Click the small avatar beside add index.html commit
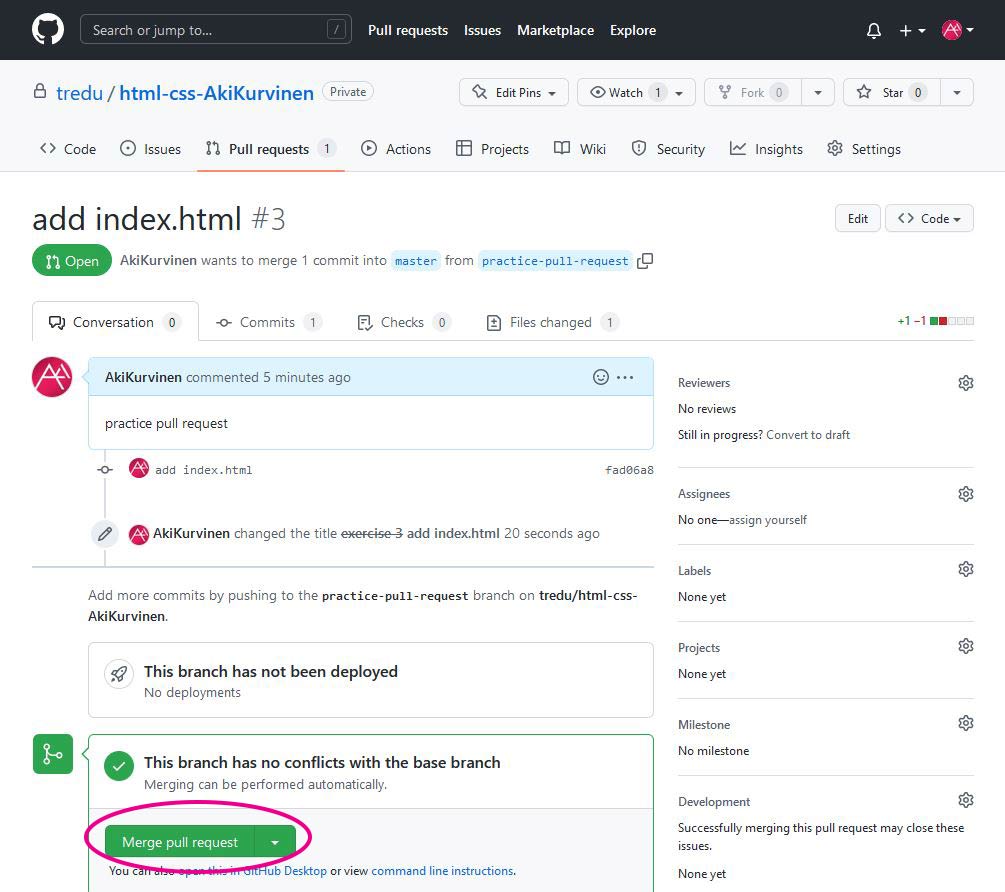The height and width of the screenshot is (892, 1005). pyautogui.click(x=138, y=468)
